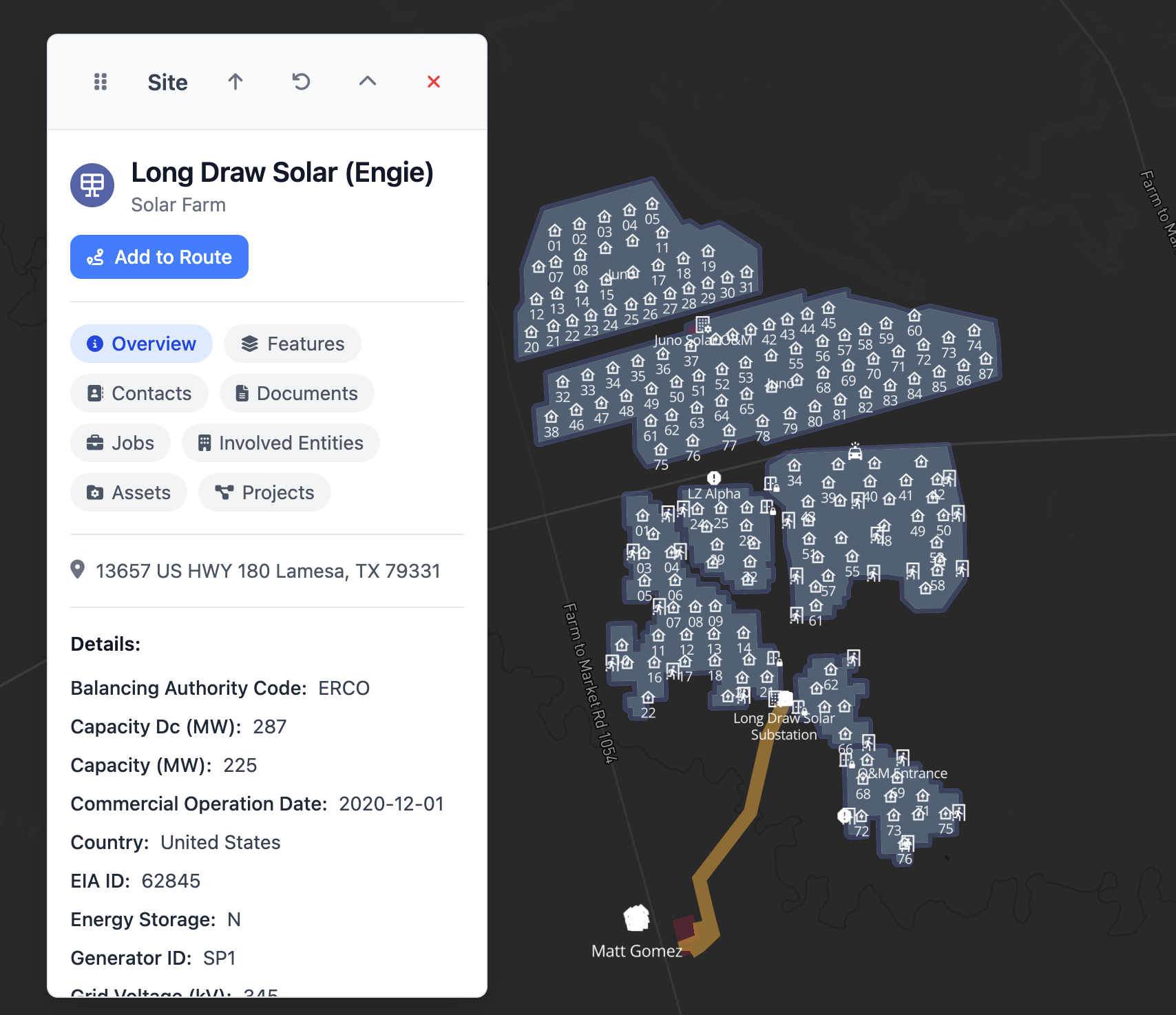Open the Jobs tab
The width and height of the screenshot is (1176, 1015).
(x=120, y=443)
